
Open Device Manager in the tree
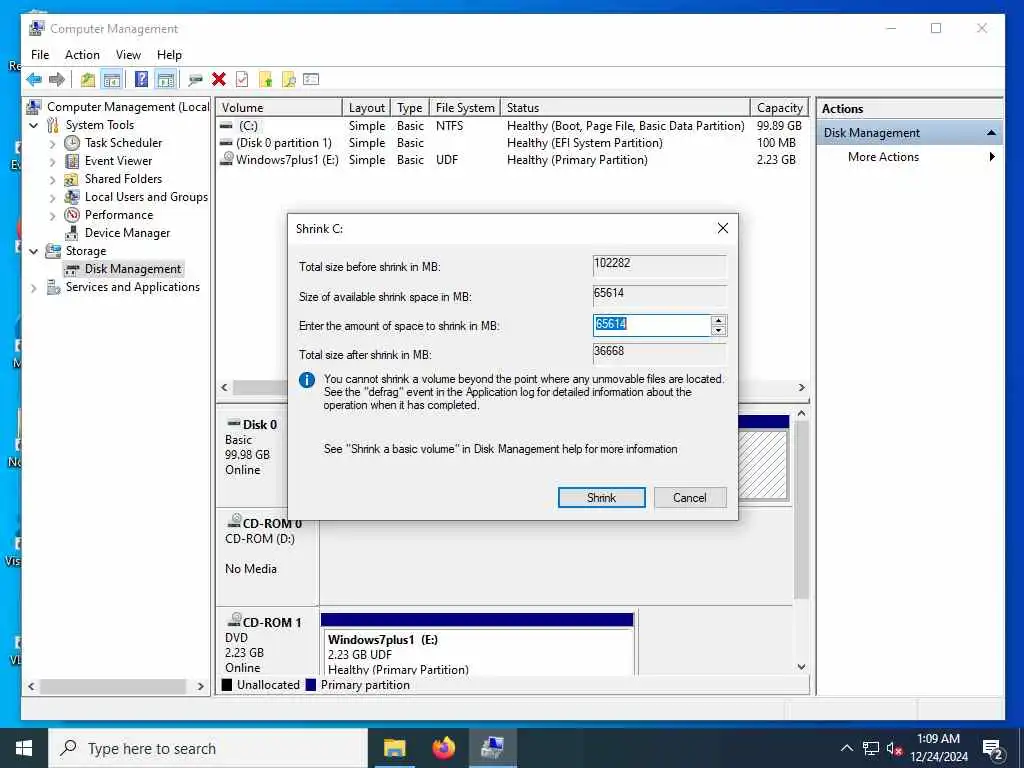pos(127,232)
